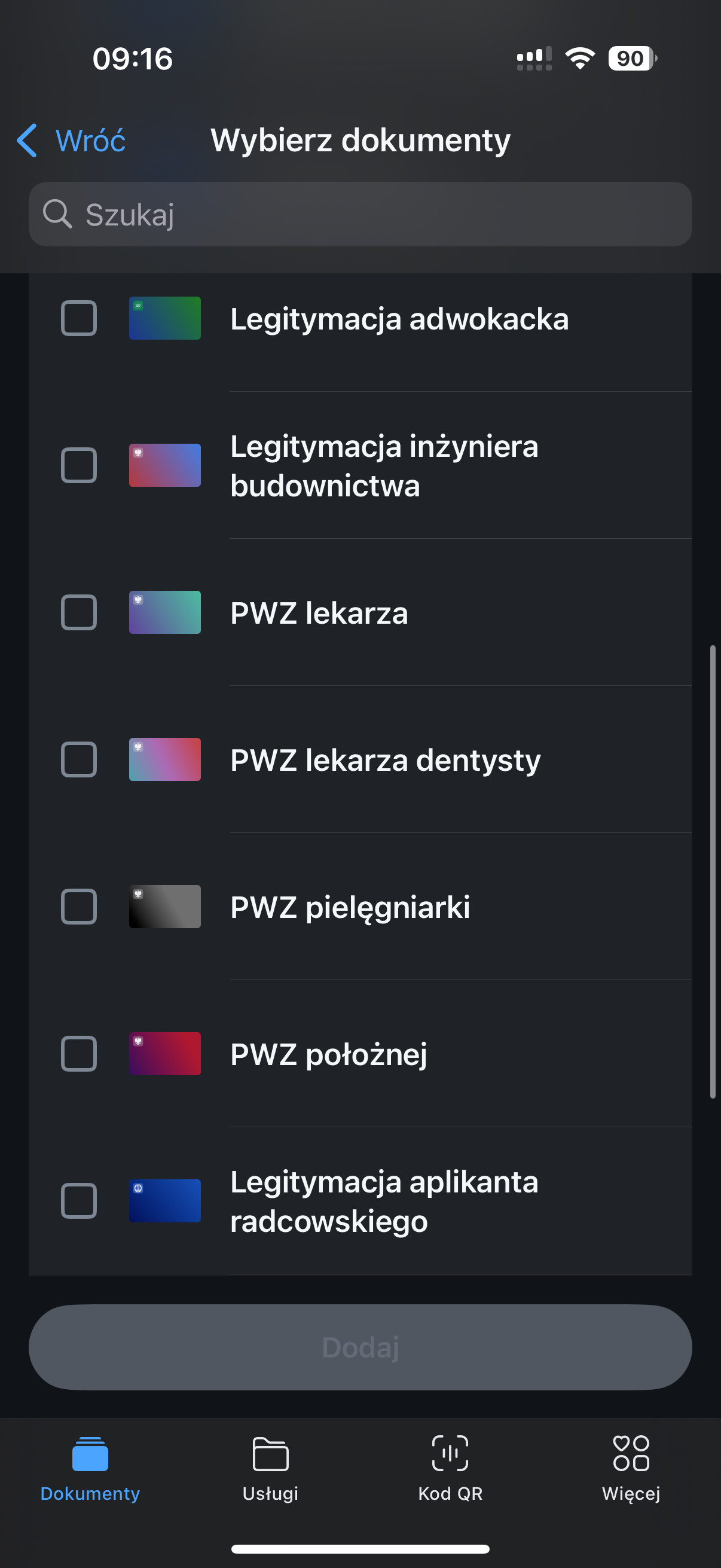Tap the battery level indicator

[632, 59]
